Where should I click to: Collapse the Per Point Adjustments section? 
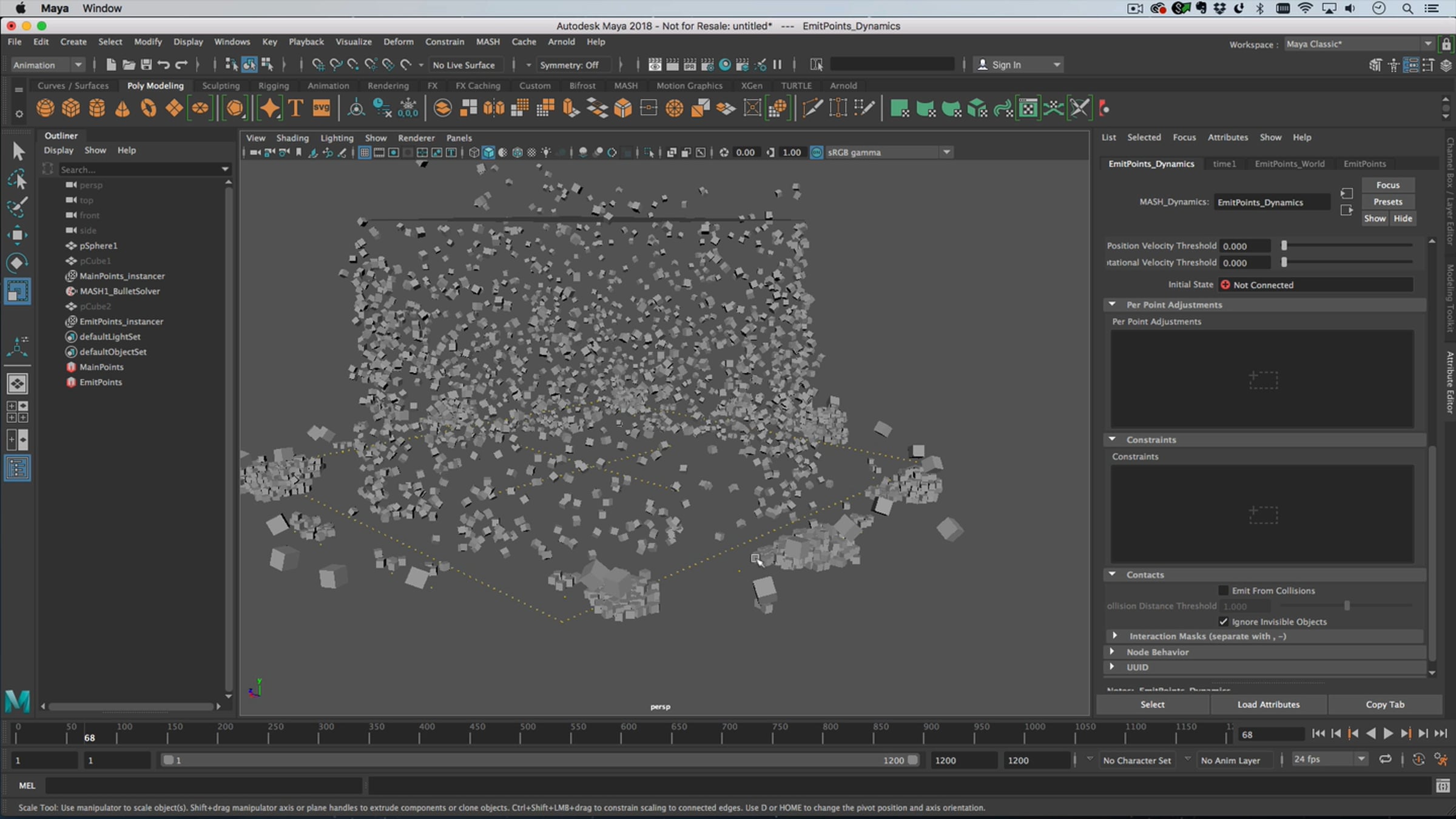[1112, 305]
